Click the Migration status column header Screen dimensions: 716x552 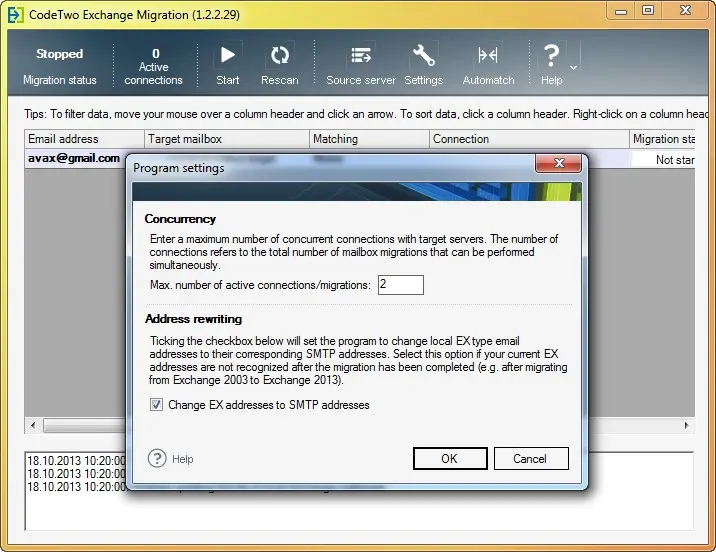(662, 139)
